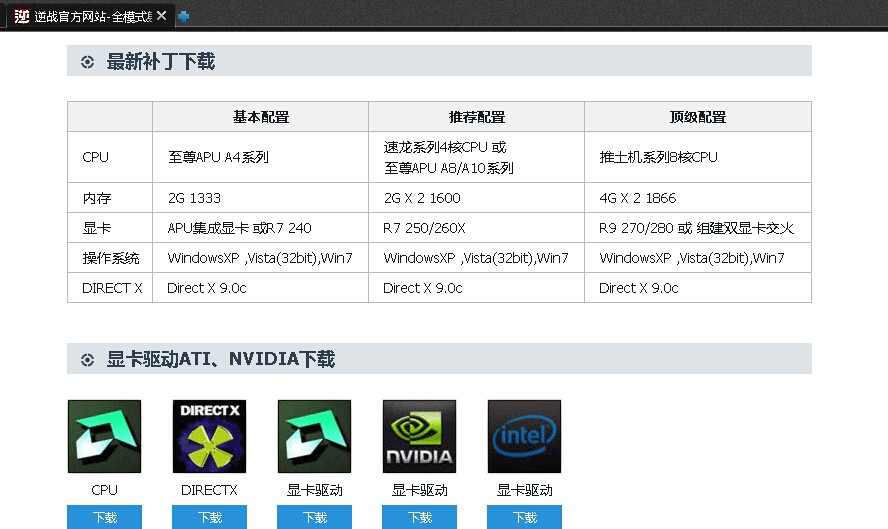Click the AMD logo above 显卡驱动 label
The width and height of the screenshot is (888, 529).
(x=314, y=436)
